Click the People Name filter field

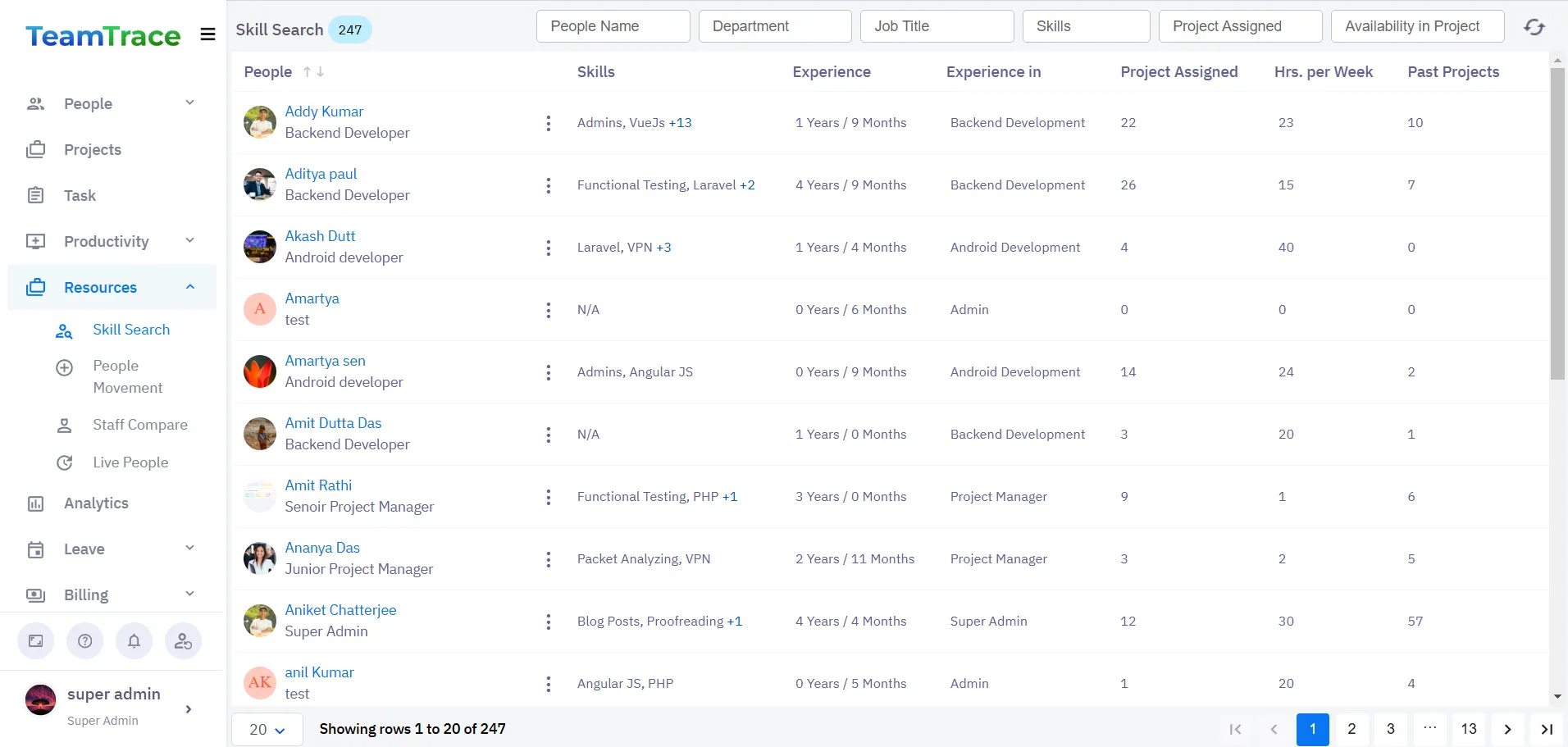[613, 26]
